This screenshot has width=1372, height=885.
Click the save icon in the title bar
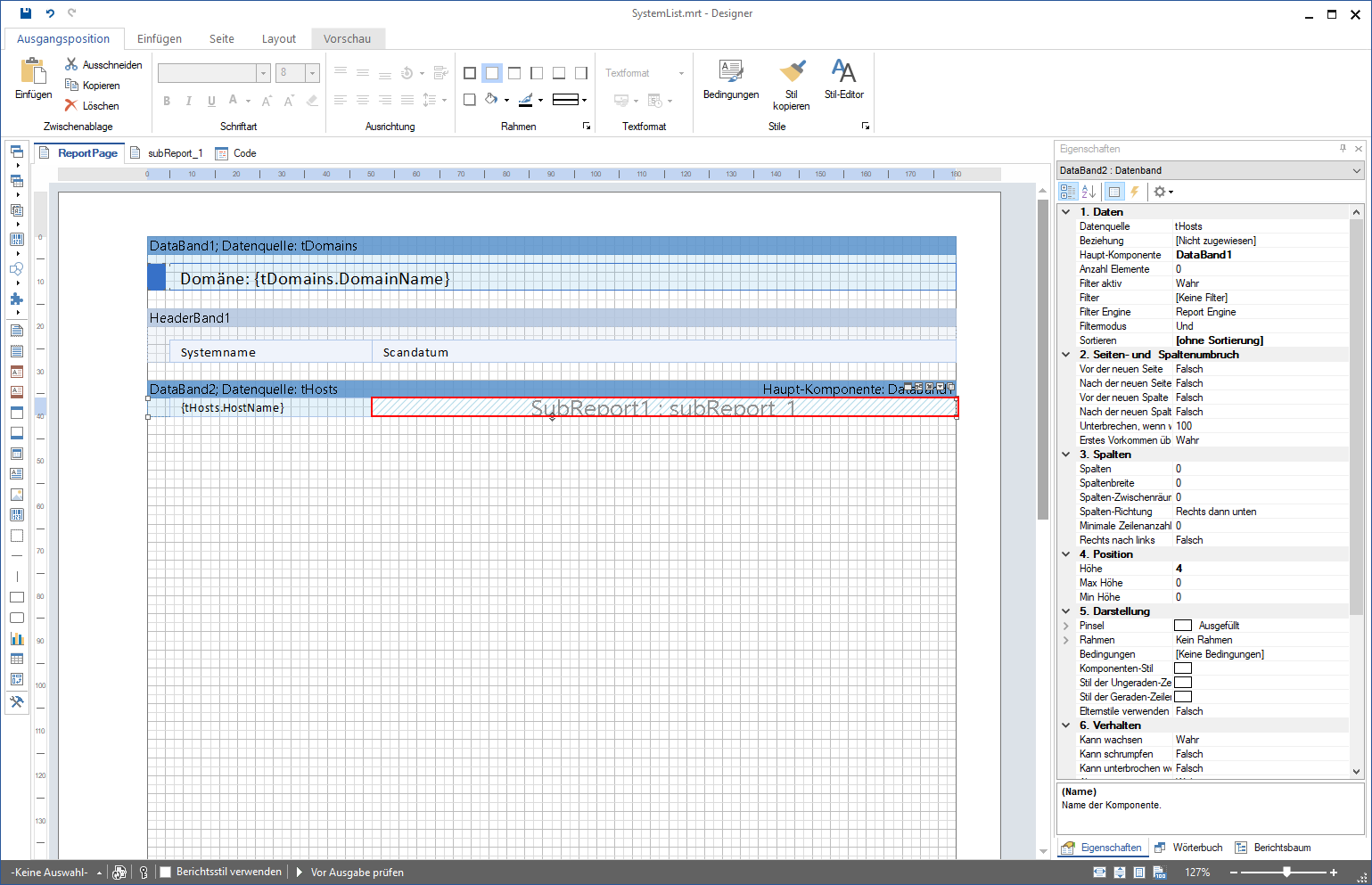[x=26, y=12]
